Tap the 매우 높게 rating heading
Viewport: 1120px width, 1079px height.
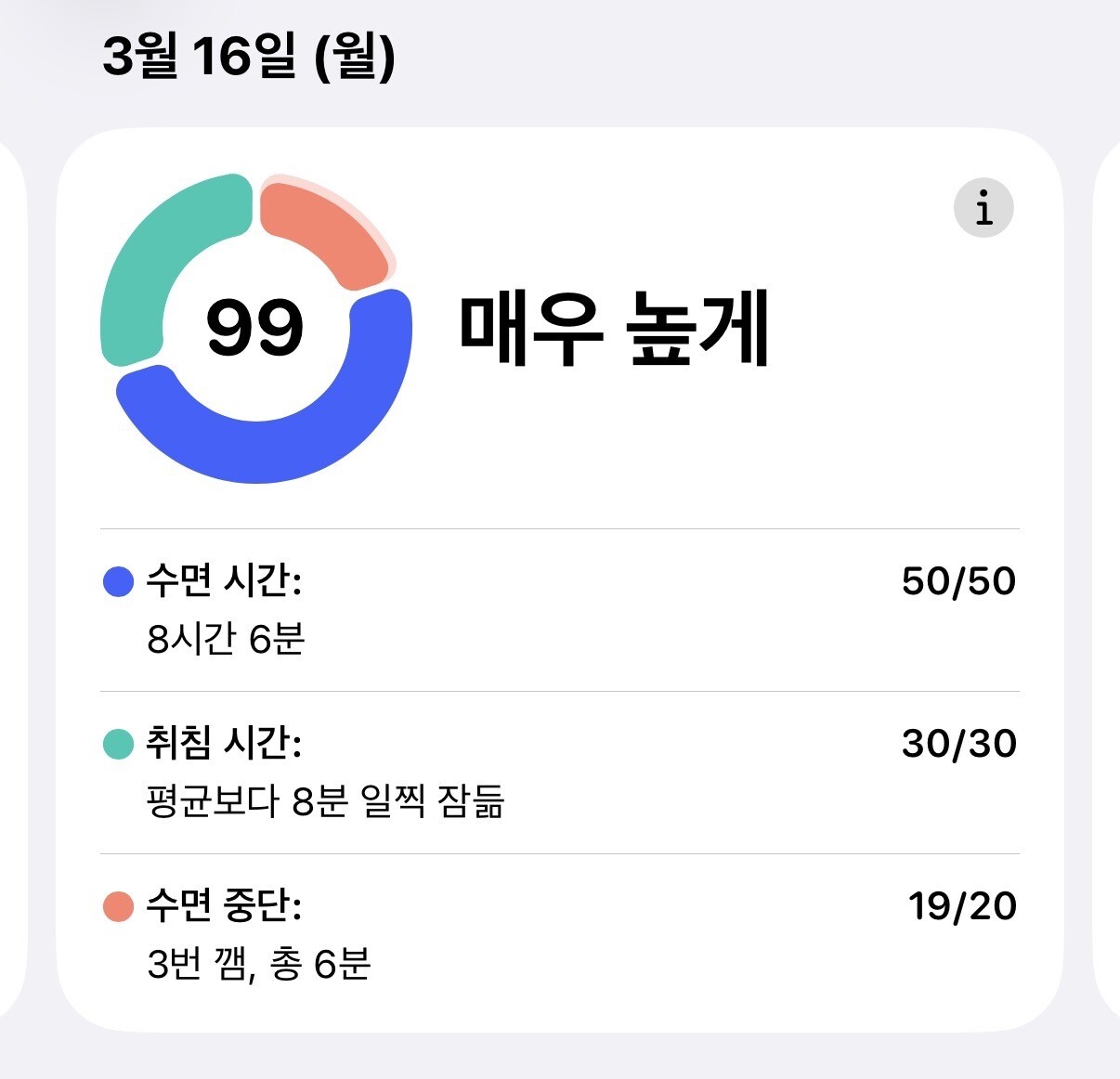[614, 331]
